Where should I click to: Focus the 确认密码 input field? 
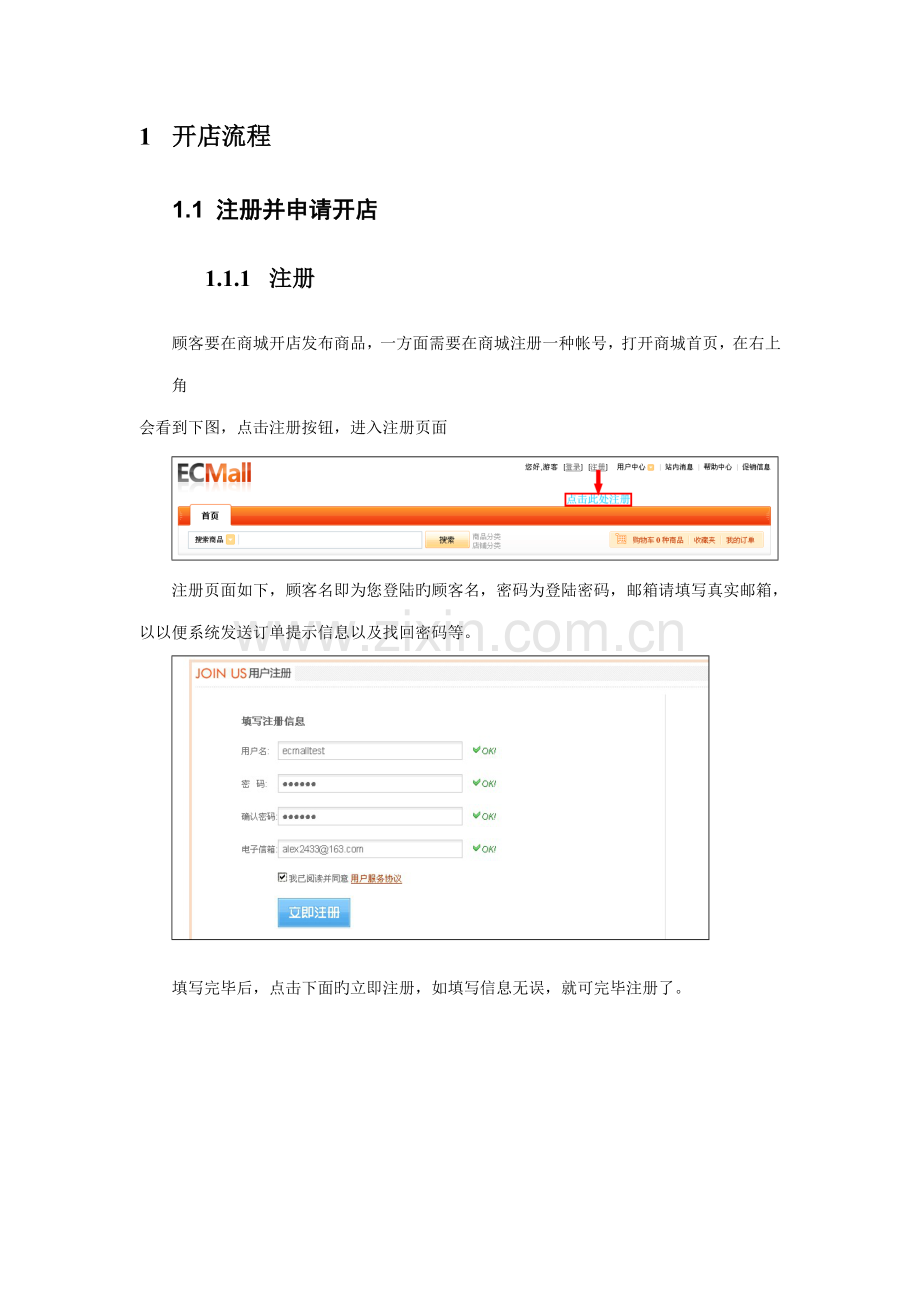(x=370, y=816)
